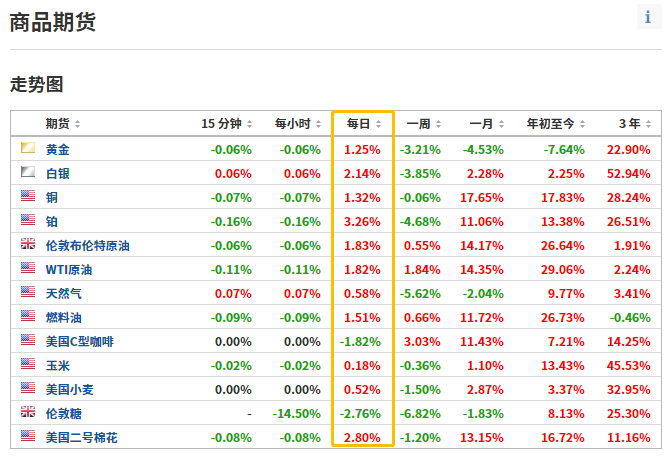Click the UK flag beside 伦敦糖

click(28, 413)
